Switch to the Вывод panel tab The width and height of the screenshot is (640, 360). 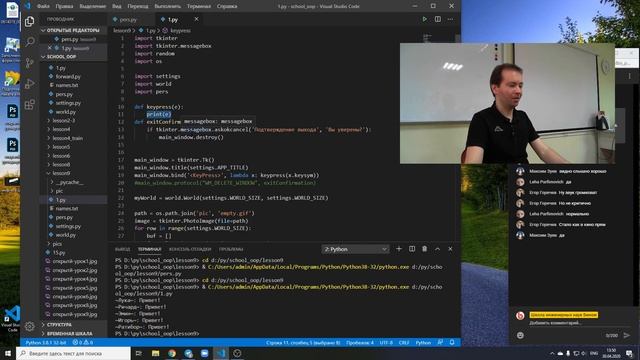pos(122,249)
